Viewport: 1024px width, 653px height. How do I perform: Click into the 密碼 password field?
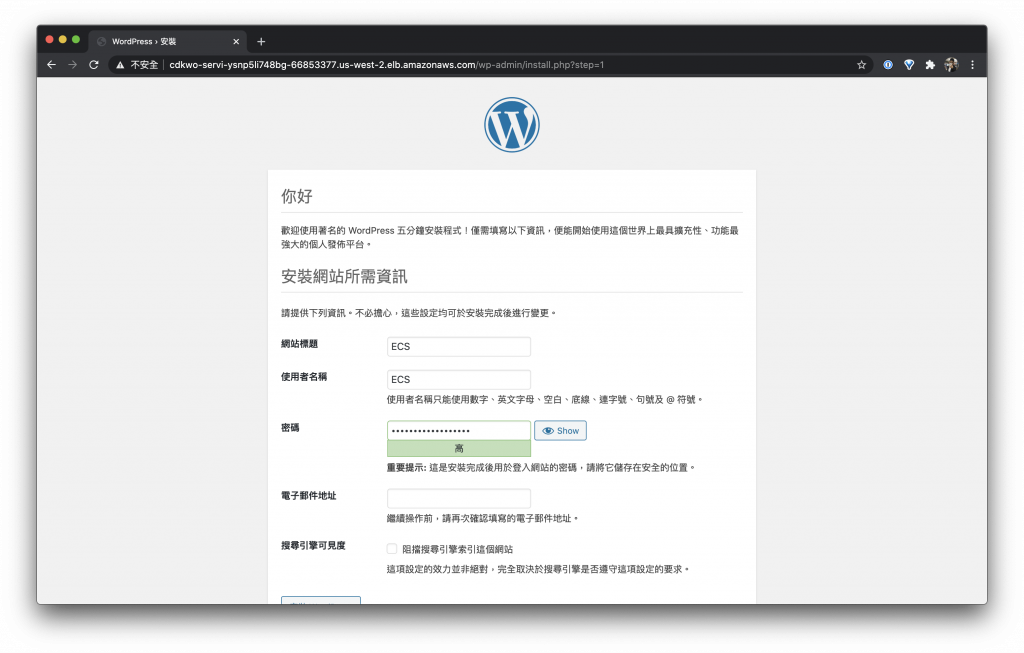coord(459,430)
